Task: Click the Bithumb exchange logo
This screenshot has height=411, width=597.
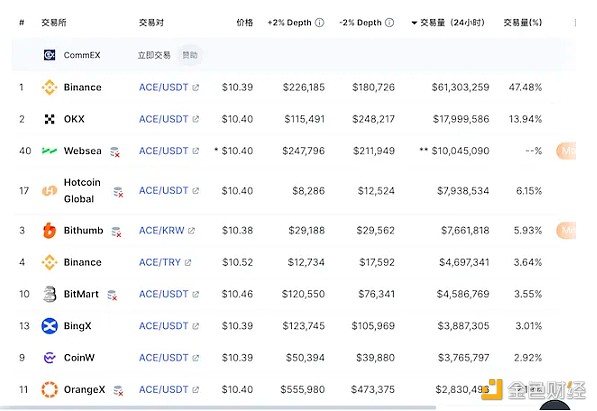Action: coord(49,230)
